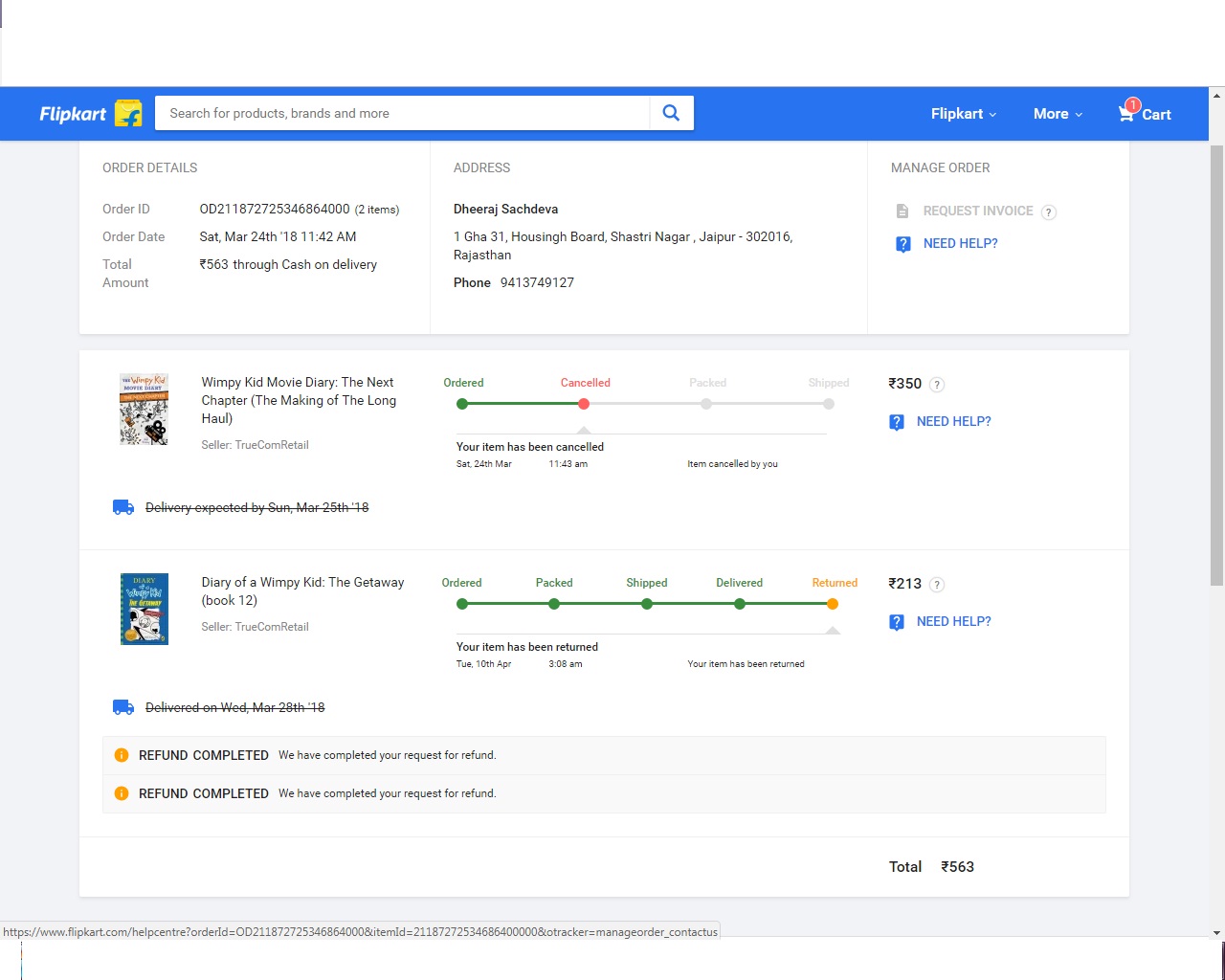
Task: Click scrollbar down arrow
Action: tap(1216, 932)
